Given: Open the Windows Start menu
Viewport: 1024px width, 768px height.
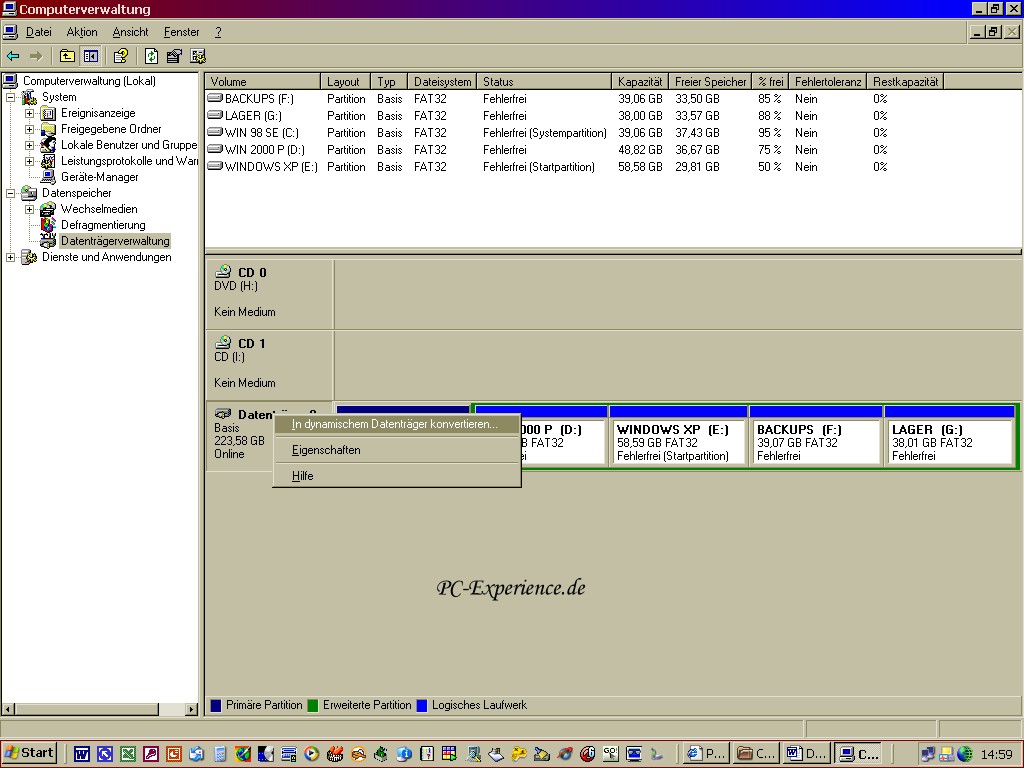Looking at the screenshot, I should (x=29, y=753).
